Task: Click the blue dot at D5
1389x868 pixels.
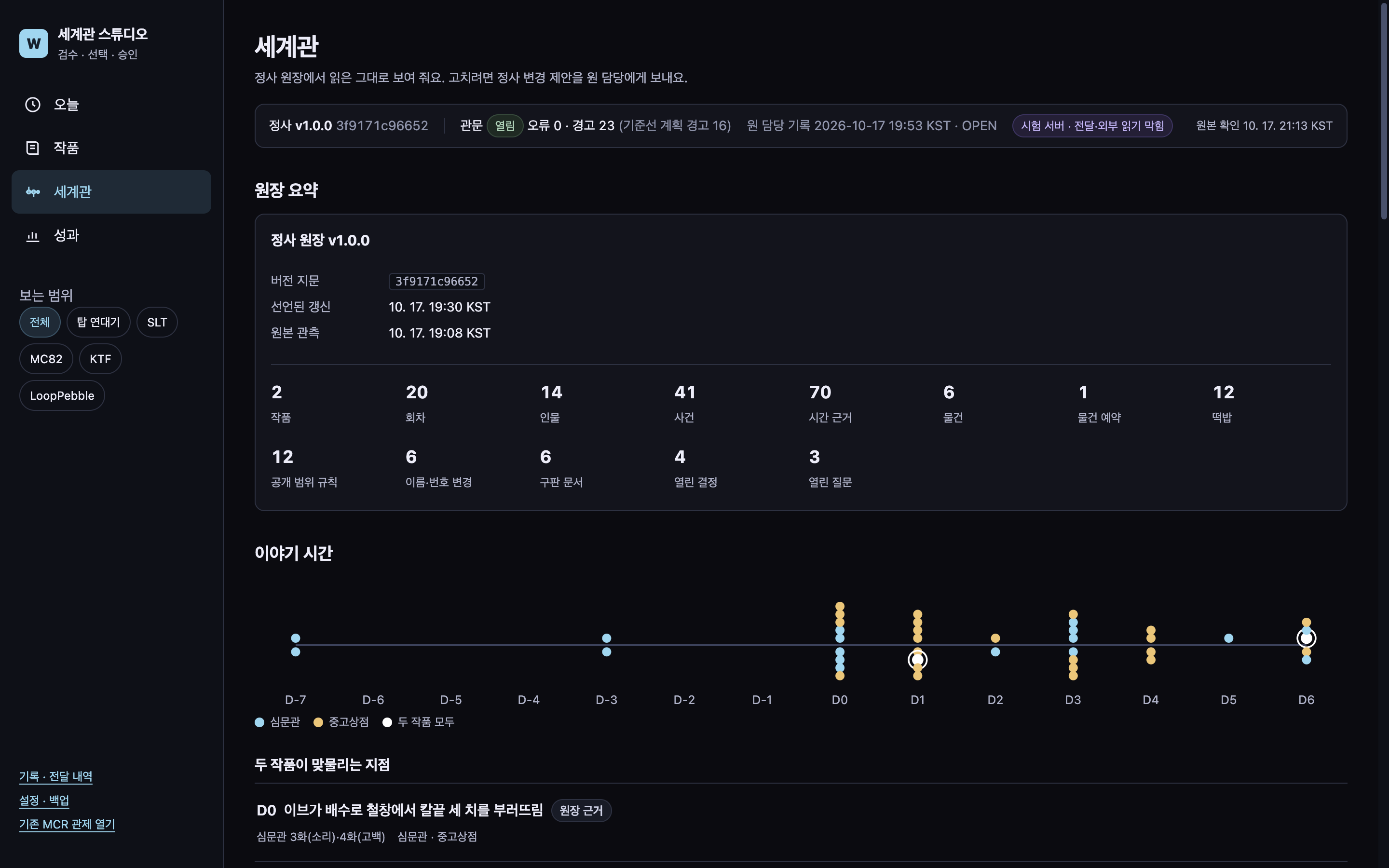Action: (1228, 638)
